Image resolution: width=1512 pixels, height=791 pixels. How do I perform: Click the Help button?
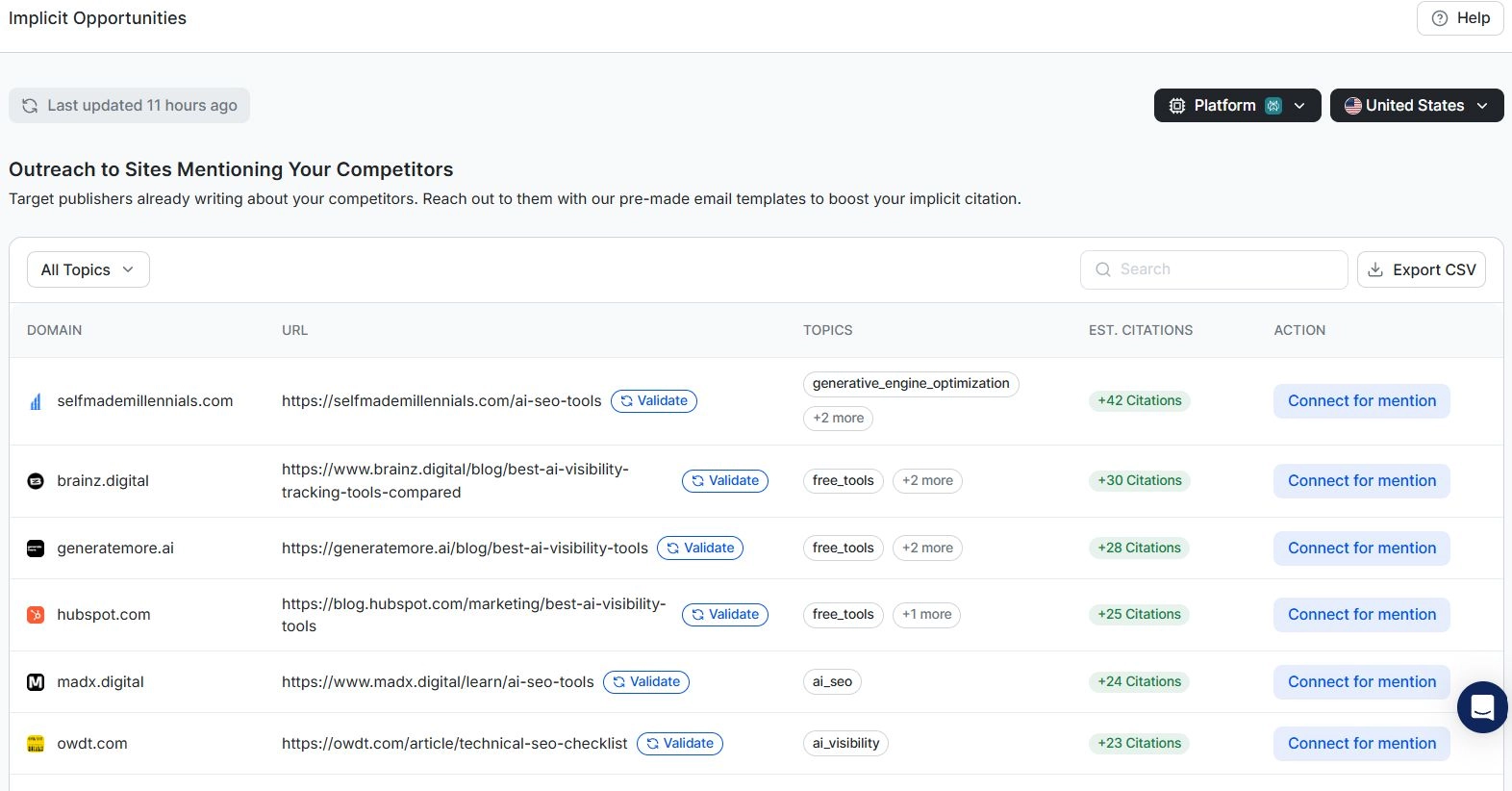(1459, 18)
